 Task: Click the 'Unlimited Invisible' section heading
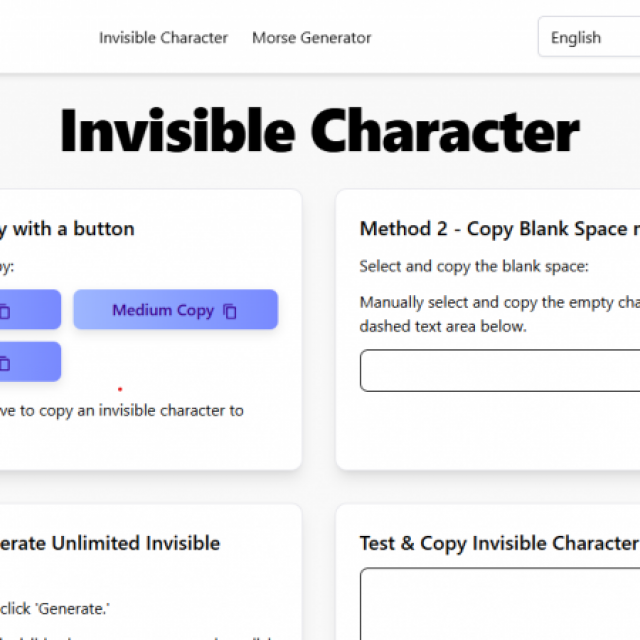[x=110, y=543]
